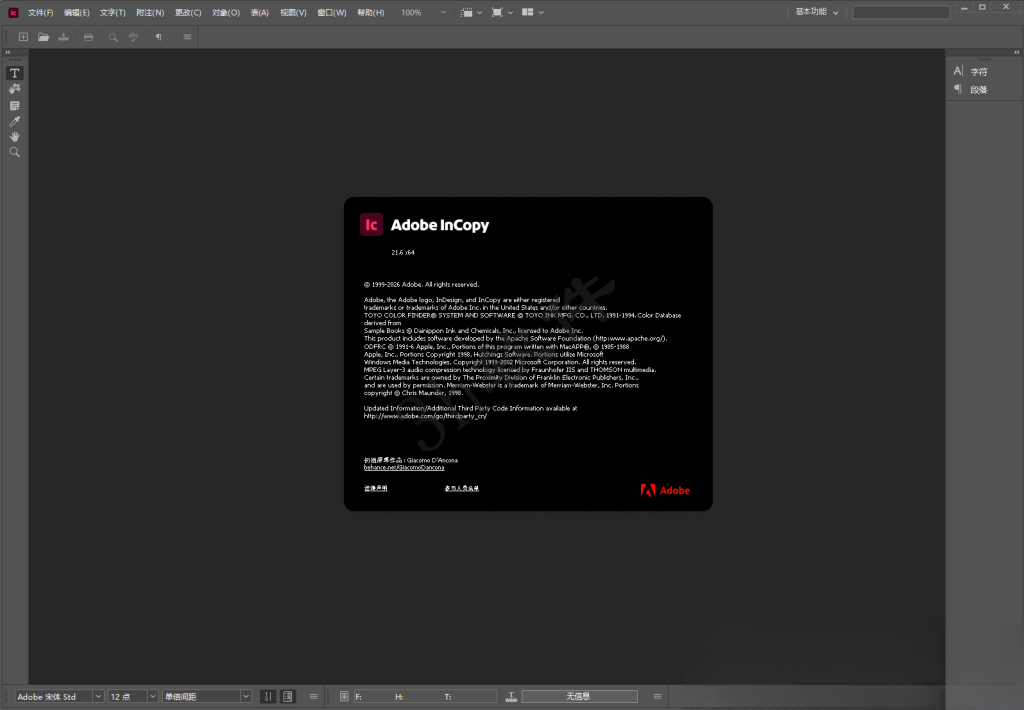Viewport: 1024px width, 710px height.
Task: Open the view options icon dropdown
Action: 472,12
